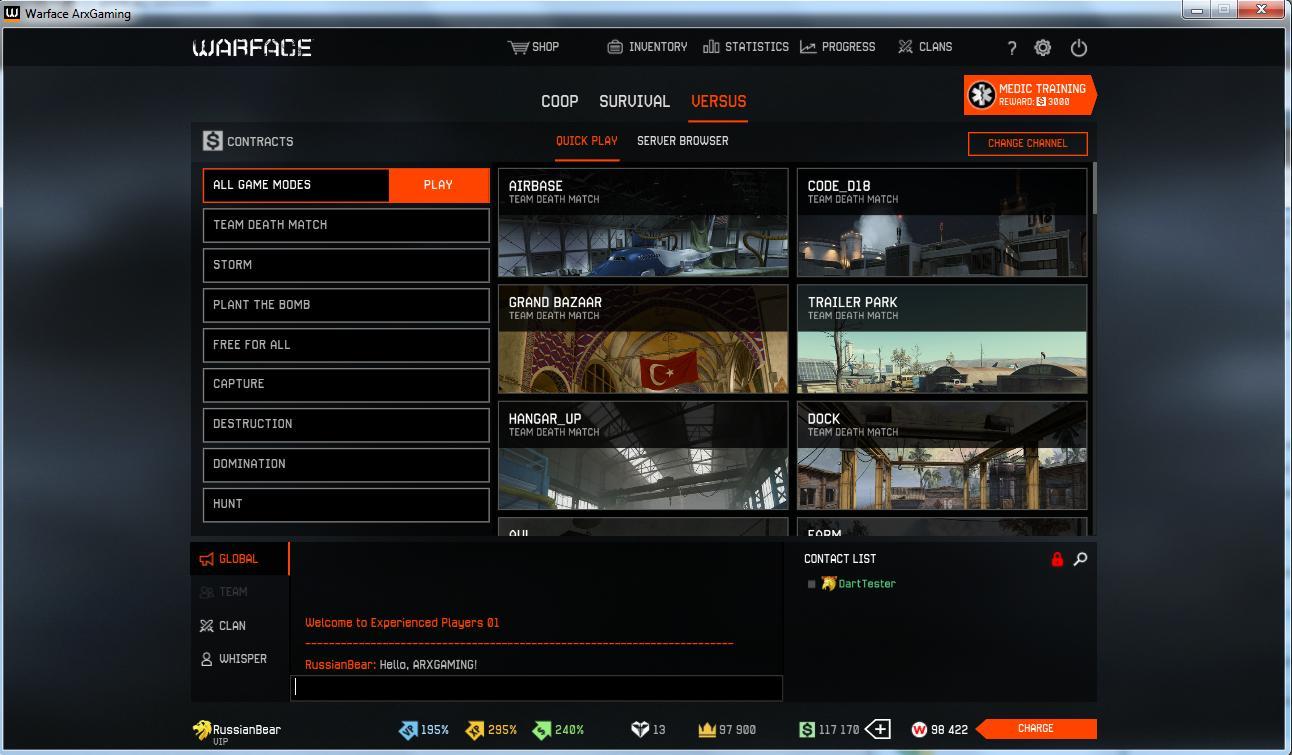Click the power quit icon
This screenshot has width=1292, height=755.
click(x=1079, y=48)
